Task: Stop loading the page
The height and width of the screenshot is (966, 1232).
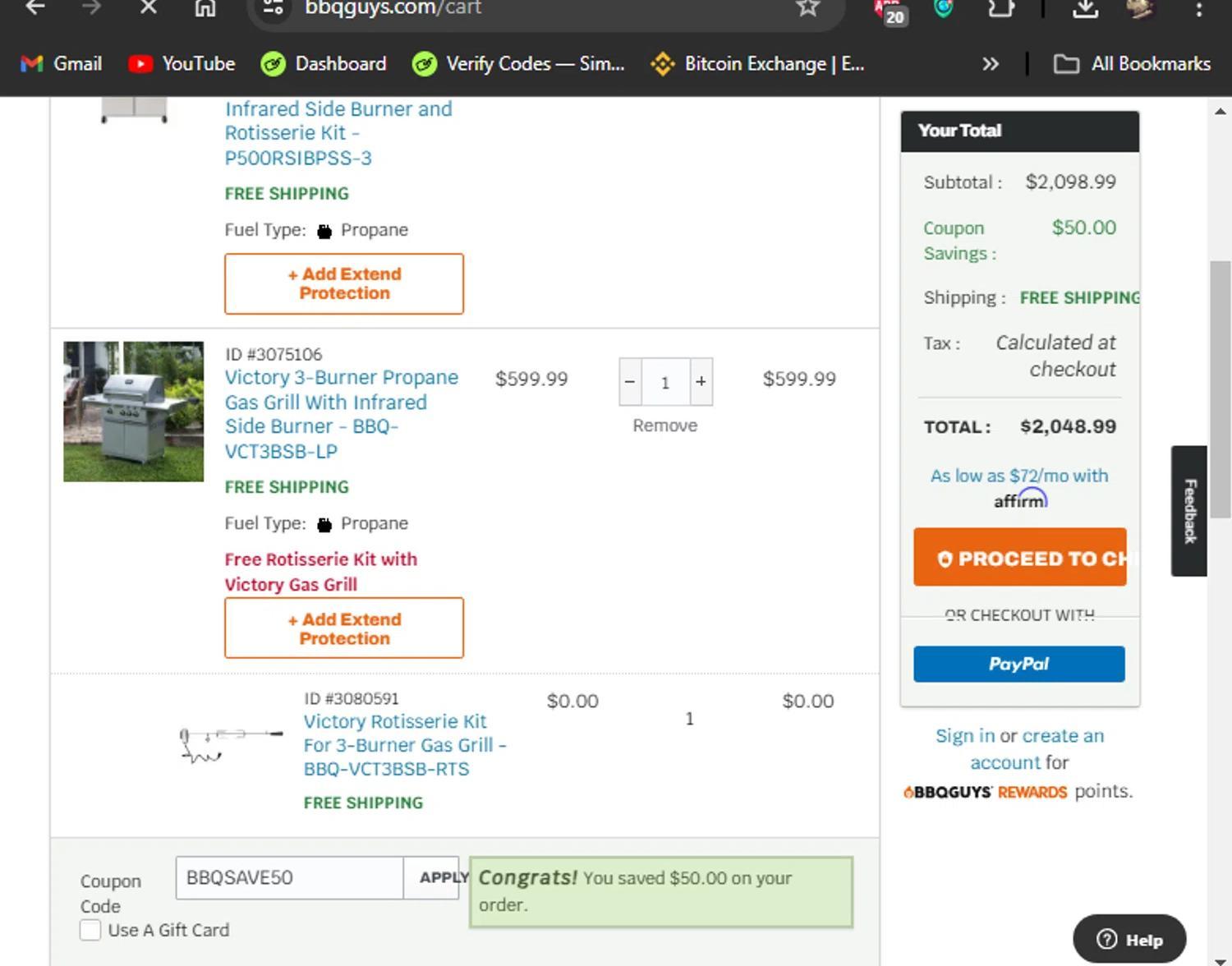Action: (148, 7)
